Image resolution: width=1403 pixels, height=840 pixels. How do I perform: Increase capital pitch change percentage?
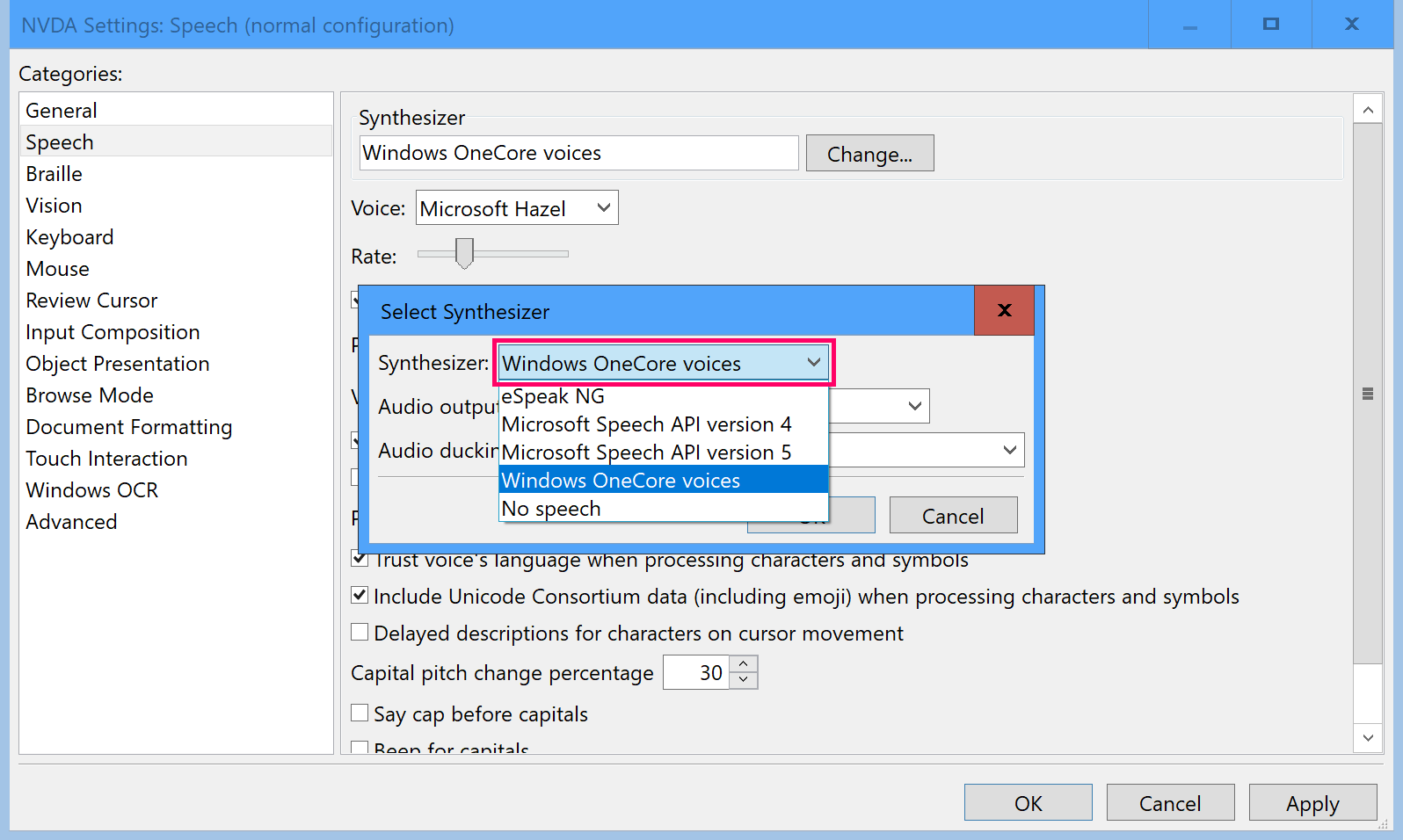click(744, 663)
